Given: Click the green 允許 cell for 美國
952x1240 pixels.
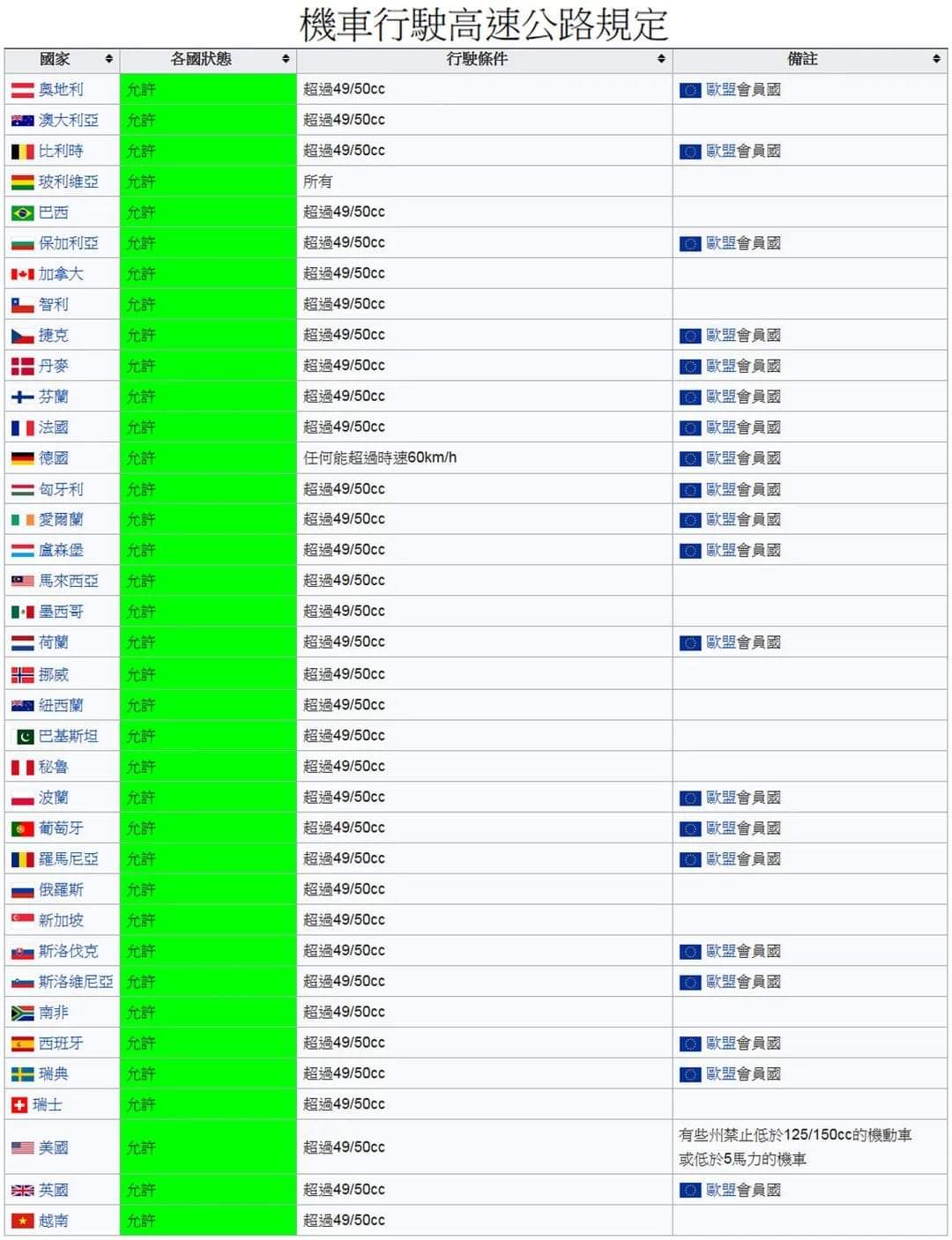Looking at the screenshot, I should coord(208,1147).
